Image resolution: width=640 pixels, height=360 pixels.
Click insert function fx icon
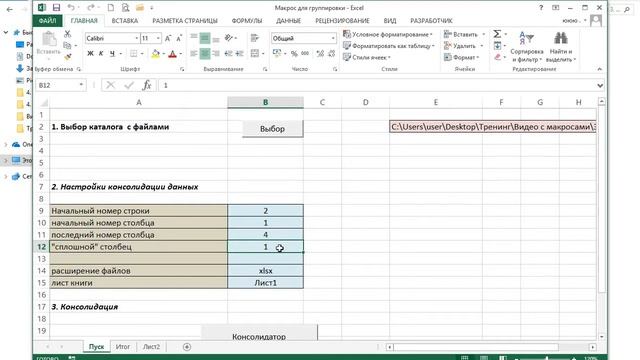[147, 85]
